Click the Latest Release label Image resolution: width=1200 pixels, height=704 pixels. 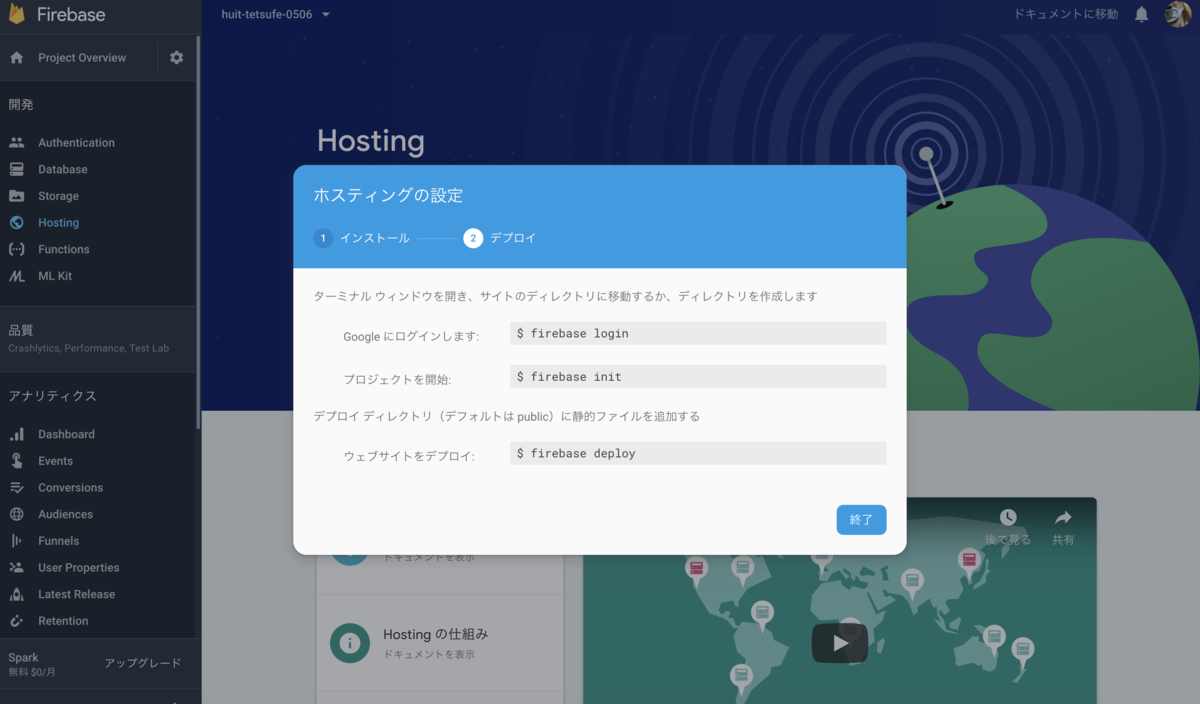(x=76, y=594)
